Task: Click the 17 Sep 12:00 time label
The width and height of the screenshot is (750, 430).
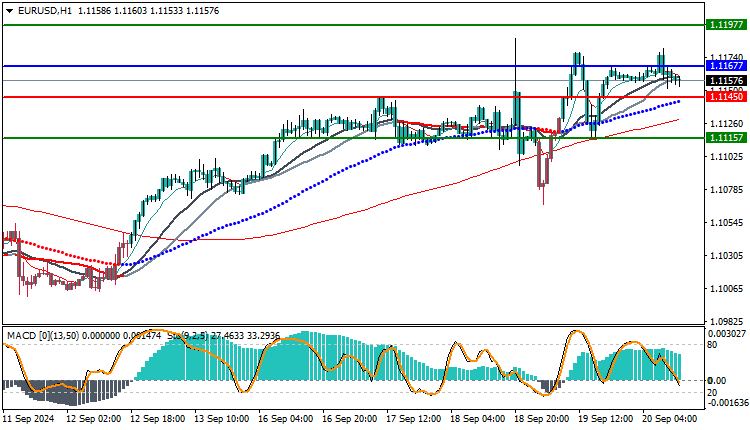Action: [414, 419]
